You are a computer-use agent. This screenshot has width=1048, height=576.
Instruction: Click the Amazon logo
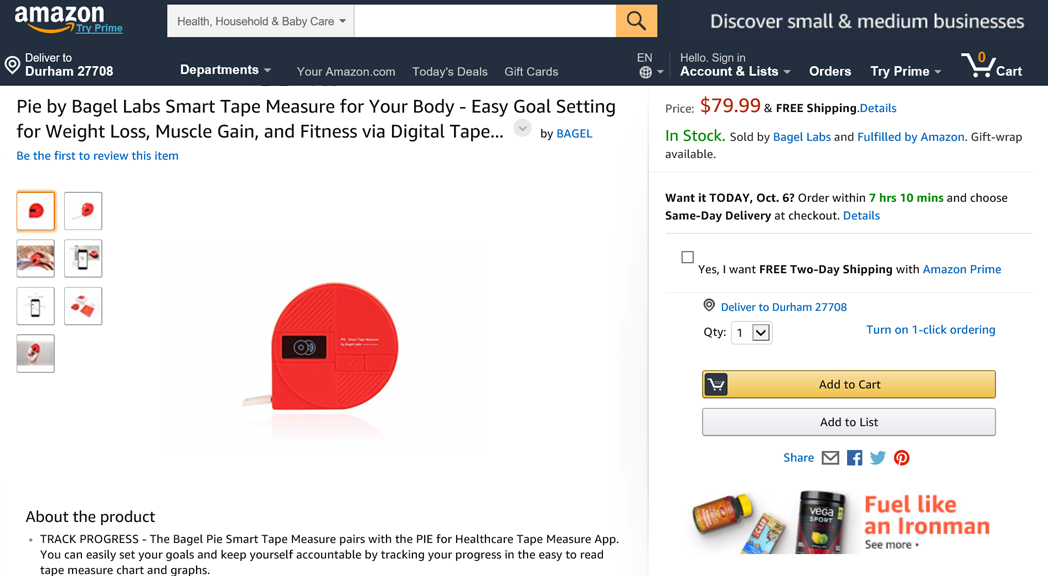[60, 17]
